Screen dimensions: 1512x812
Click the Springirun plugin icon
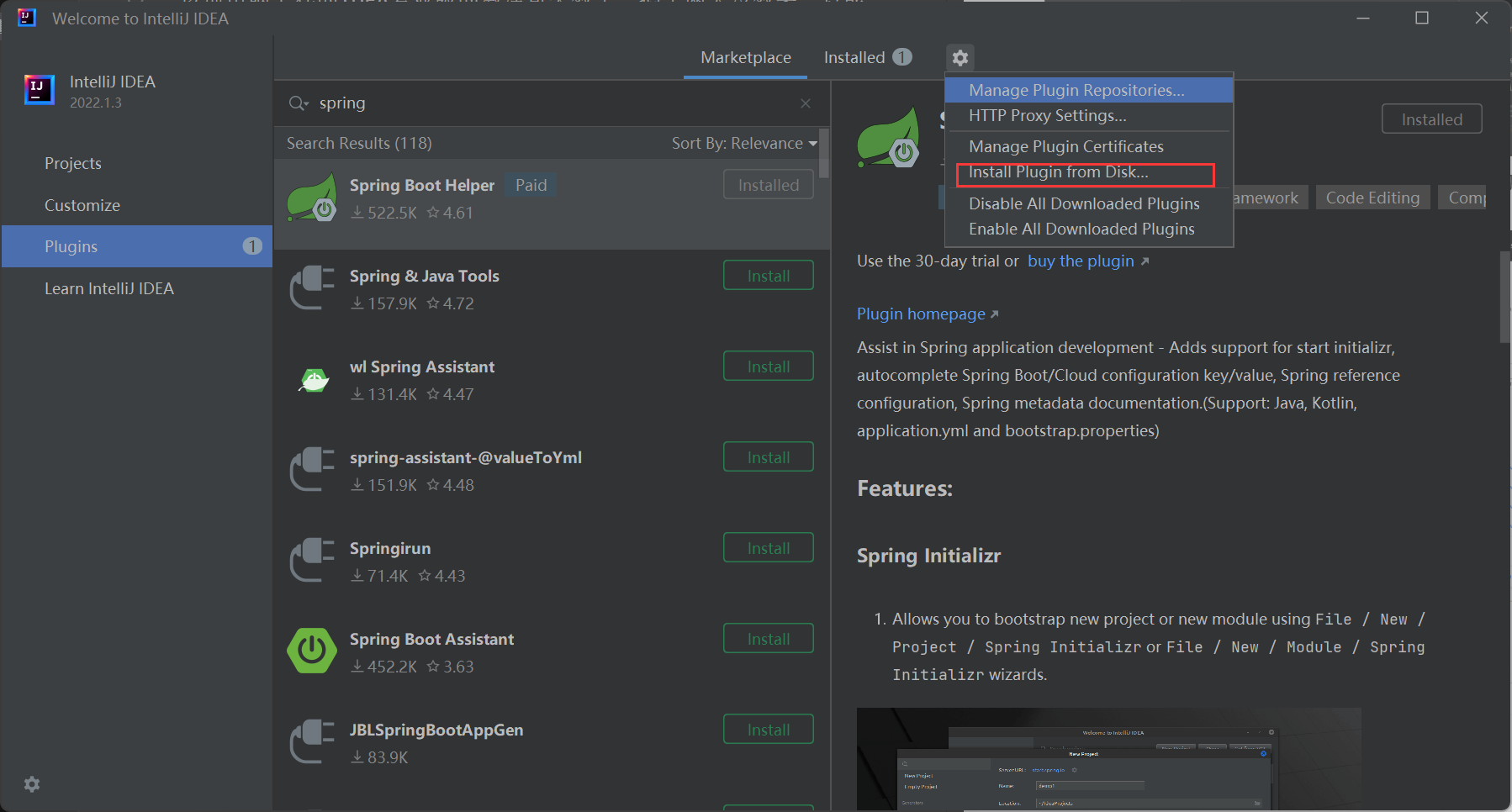pos(312,561)
